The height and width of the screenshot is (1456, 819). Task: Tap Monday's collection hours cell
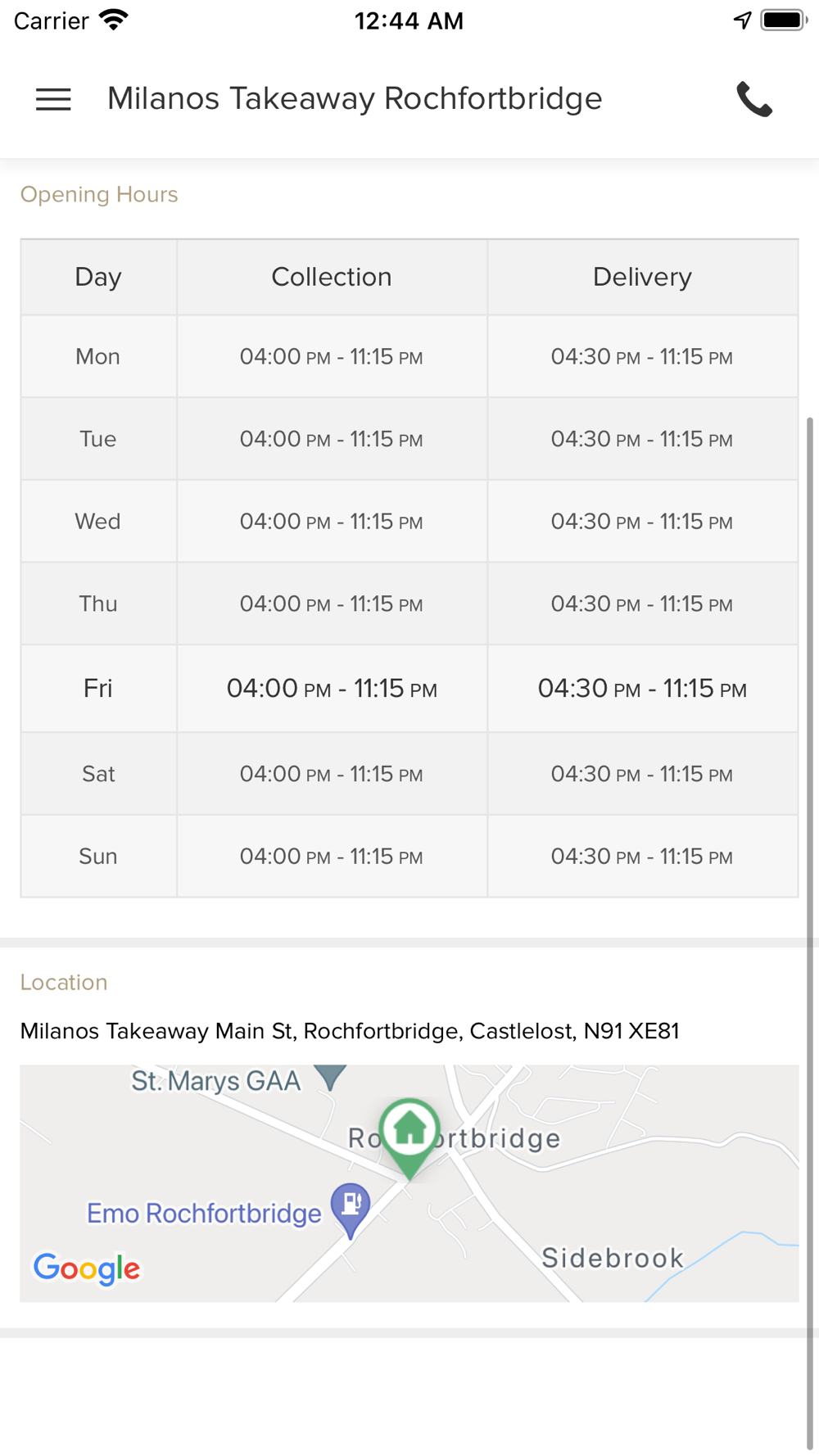332,356
